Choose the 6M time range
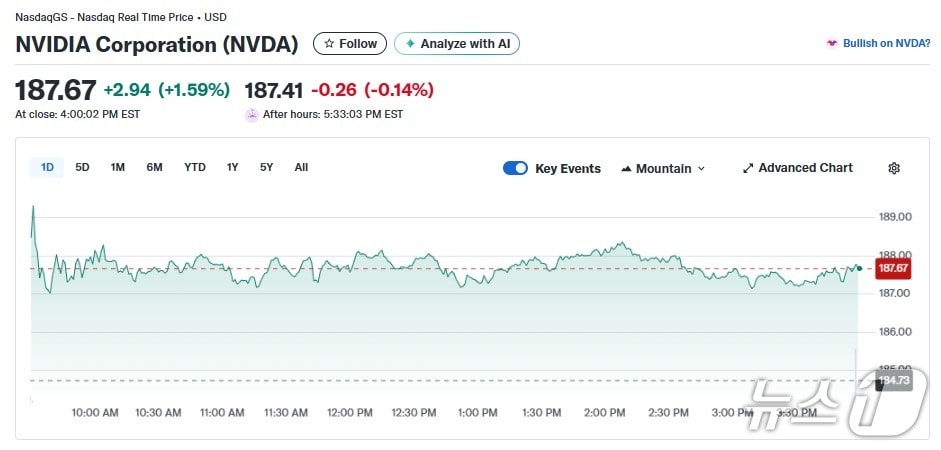 pyautogui.click(x=154, y=167)
